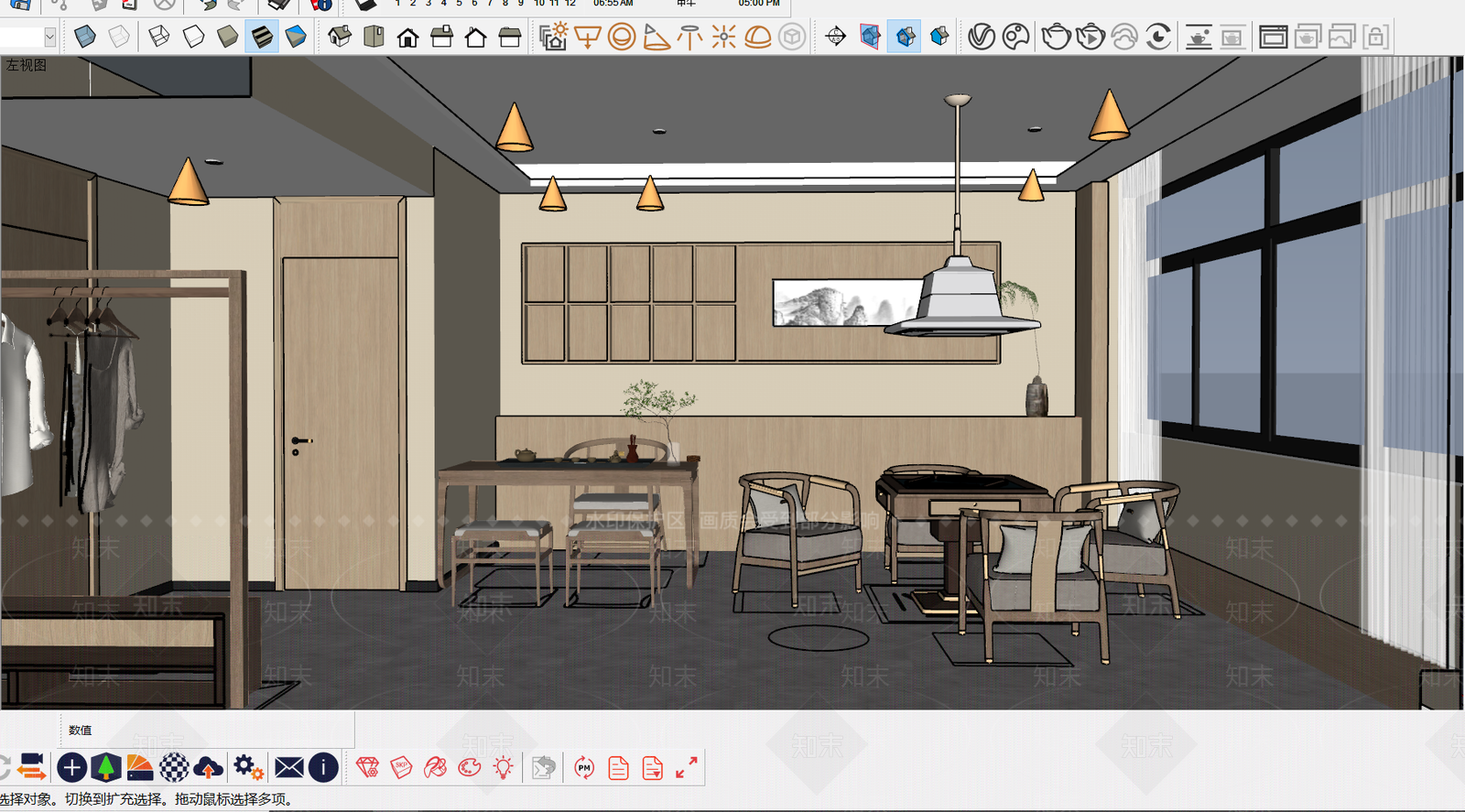Click the plus circle icon
This screenshot has width=1465, height=812.
coord(71,767)
